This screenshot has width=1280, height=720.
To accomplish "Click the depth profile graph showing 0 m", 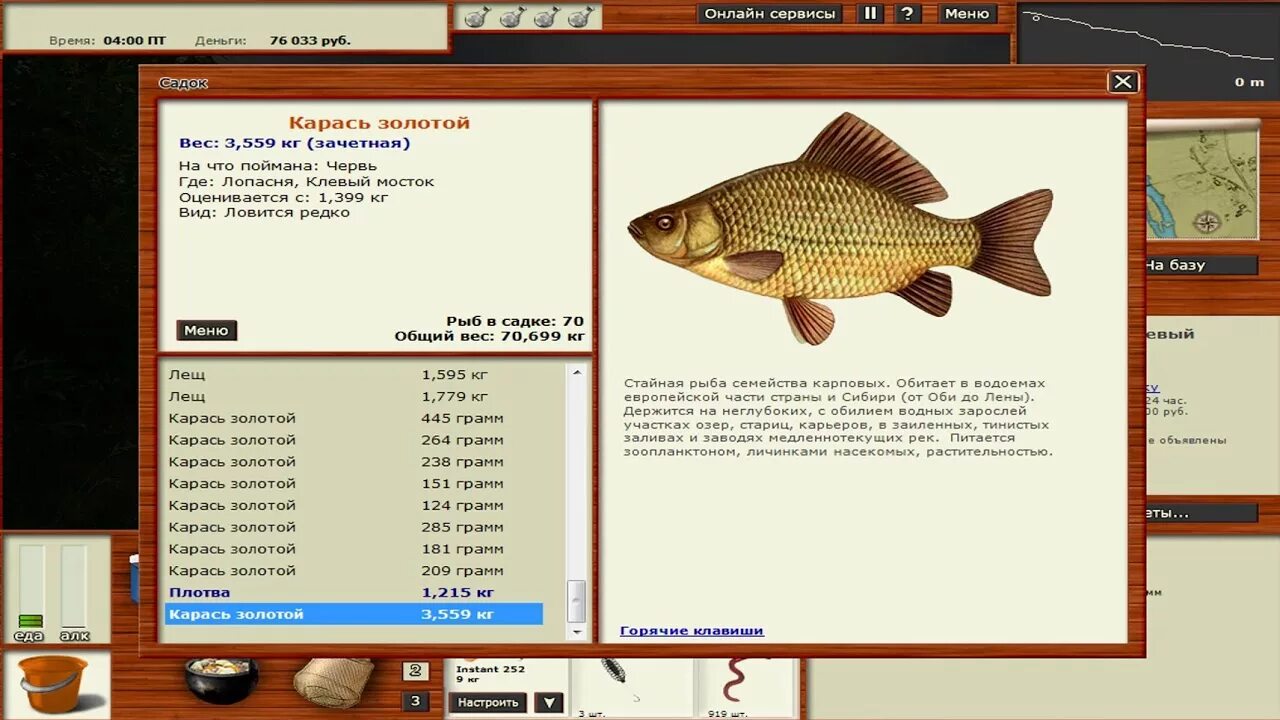I will (1148, 50).
